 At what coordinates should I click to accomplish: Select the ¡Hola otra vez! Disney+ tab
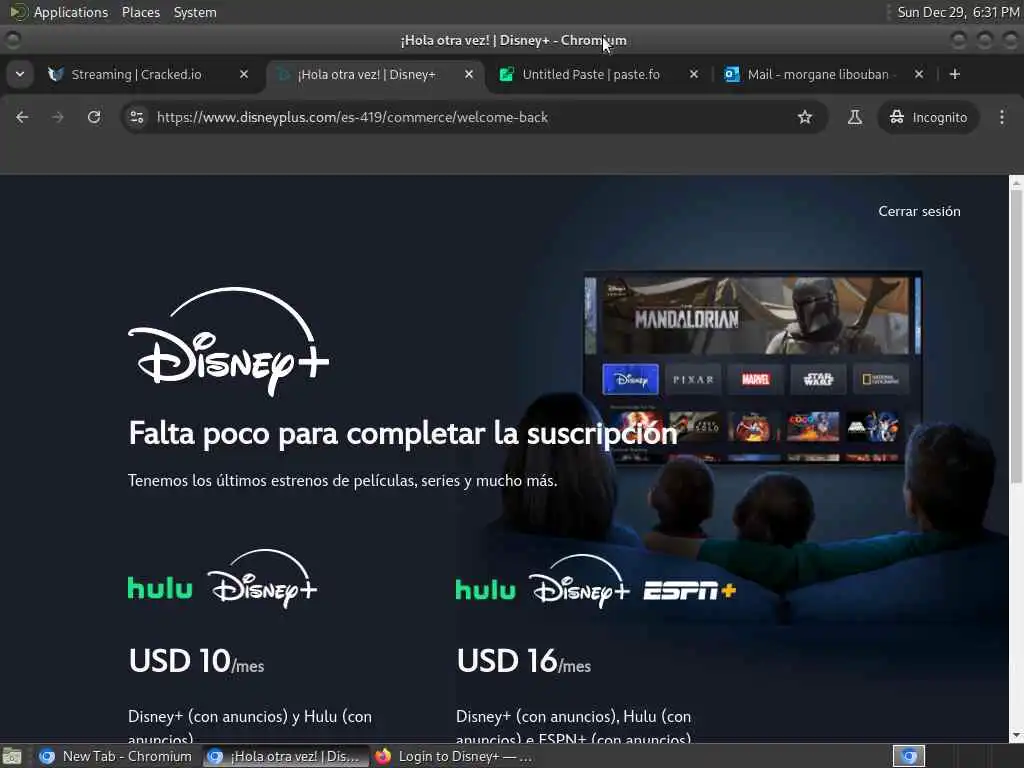[x=375, y=74]
